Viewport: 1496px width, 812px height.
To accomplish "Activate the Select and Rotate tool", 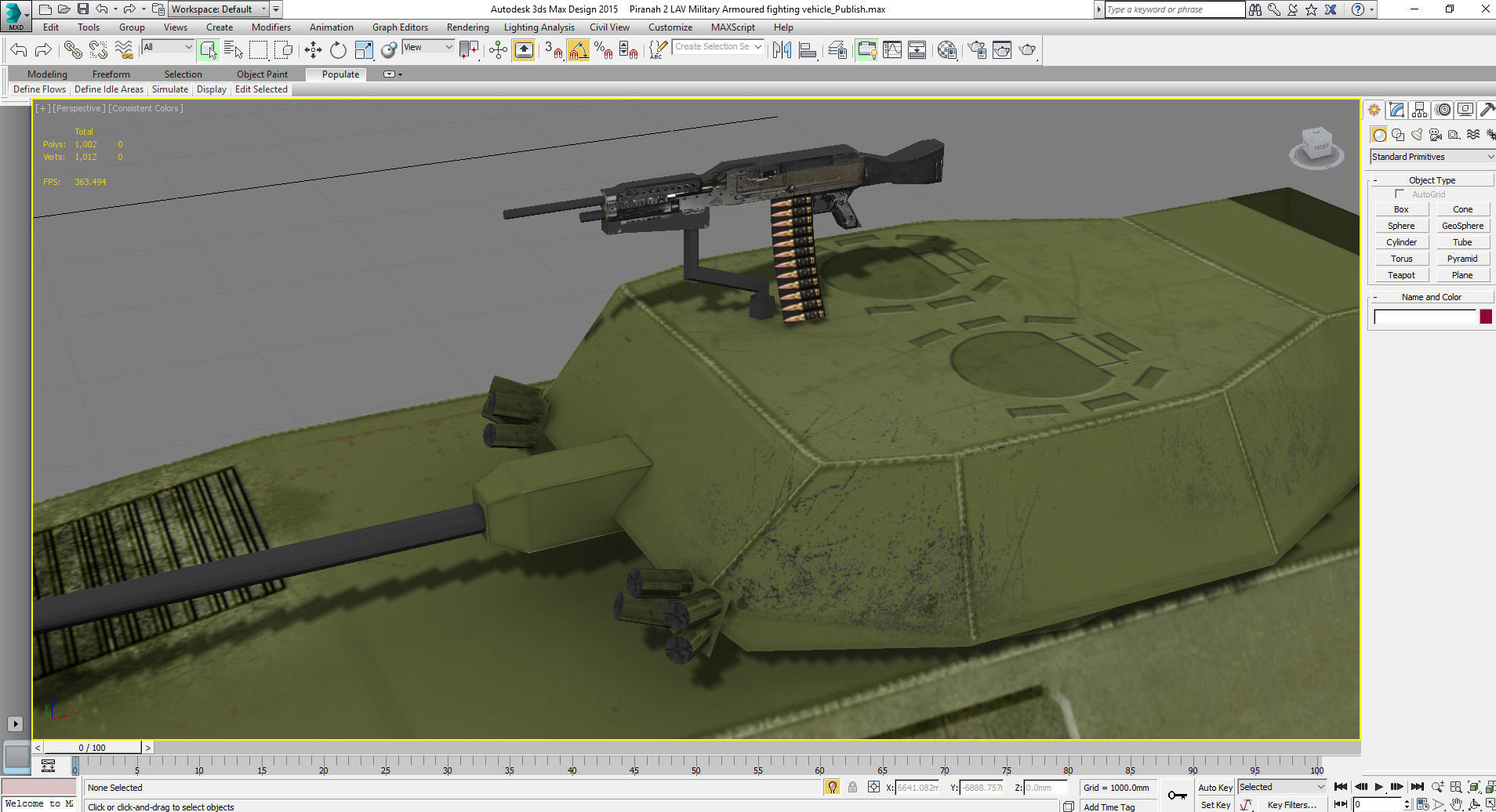I will coord(338,50).
